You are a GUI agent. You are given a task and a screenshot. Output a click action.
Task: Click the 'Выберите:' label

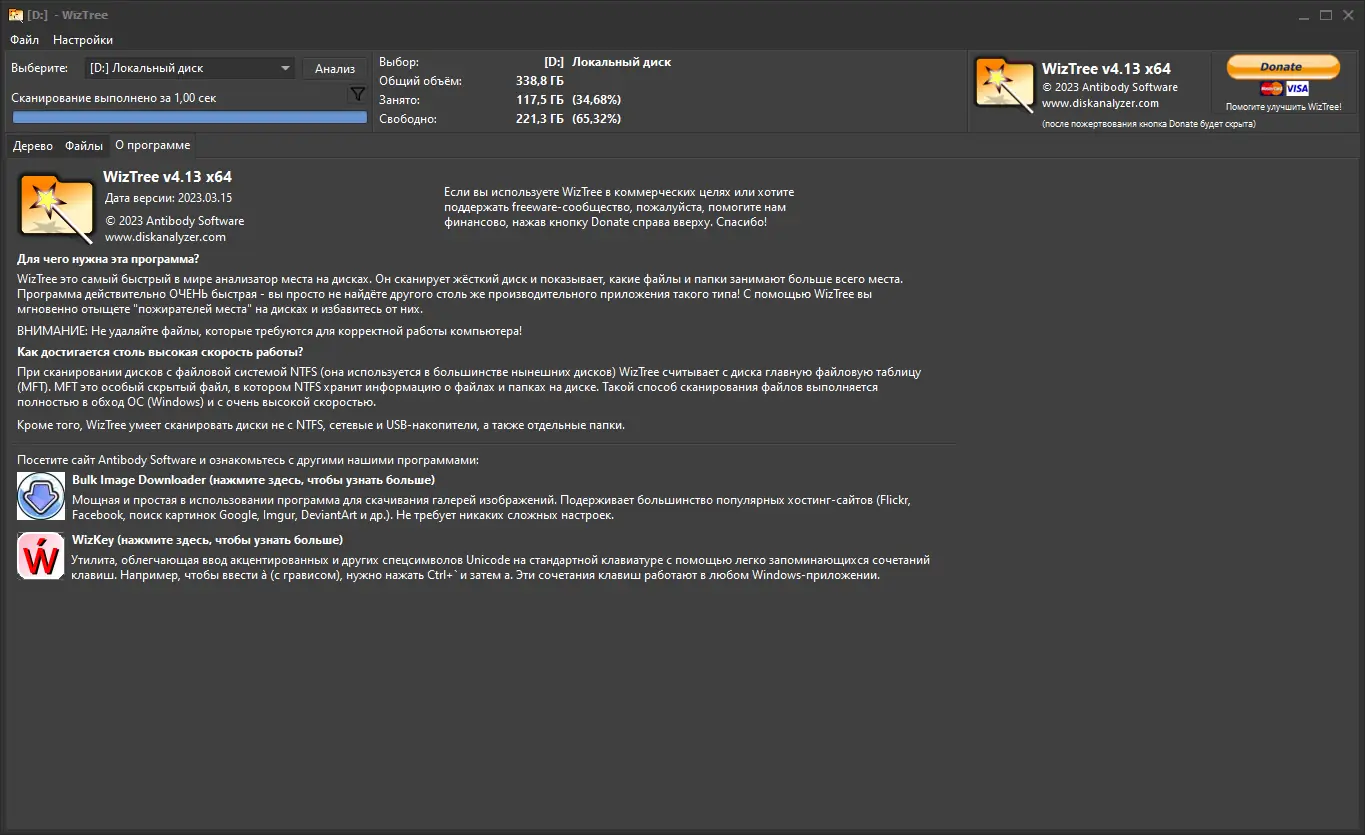pos(40,68)
